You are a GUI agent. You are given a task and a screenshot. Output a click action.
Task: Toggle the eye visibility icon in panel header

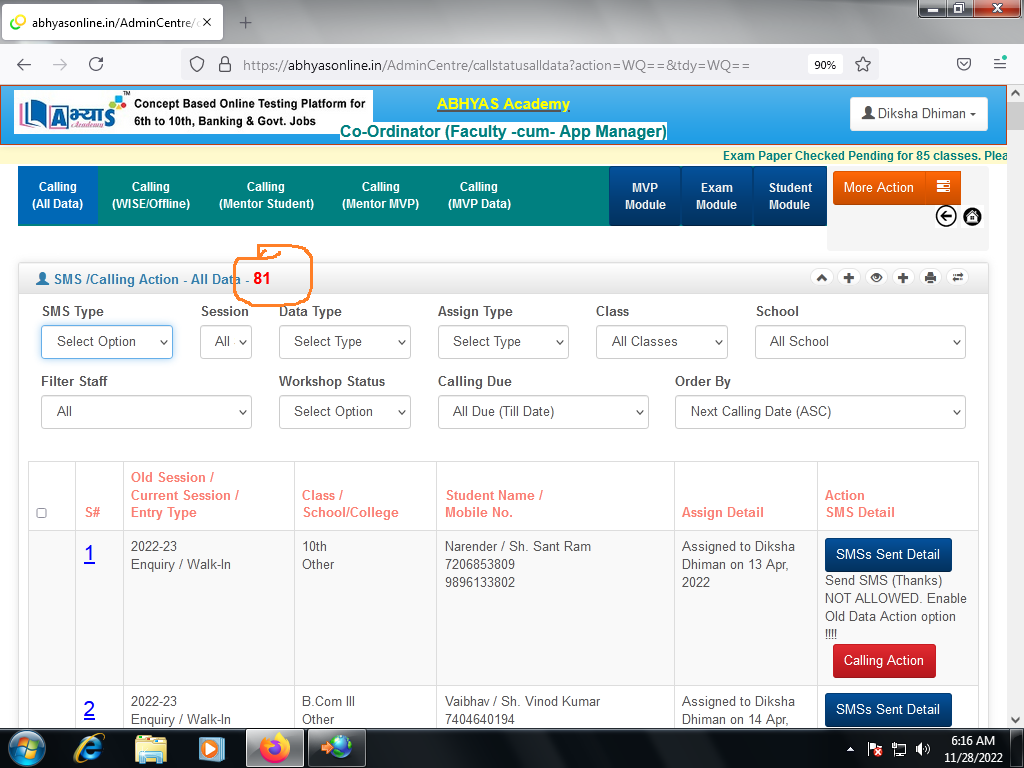tap(876, 278)
